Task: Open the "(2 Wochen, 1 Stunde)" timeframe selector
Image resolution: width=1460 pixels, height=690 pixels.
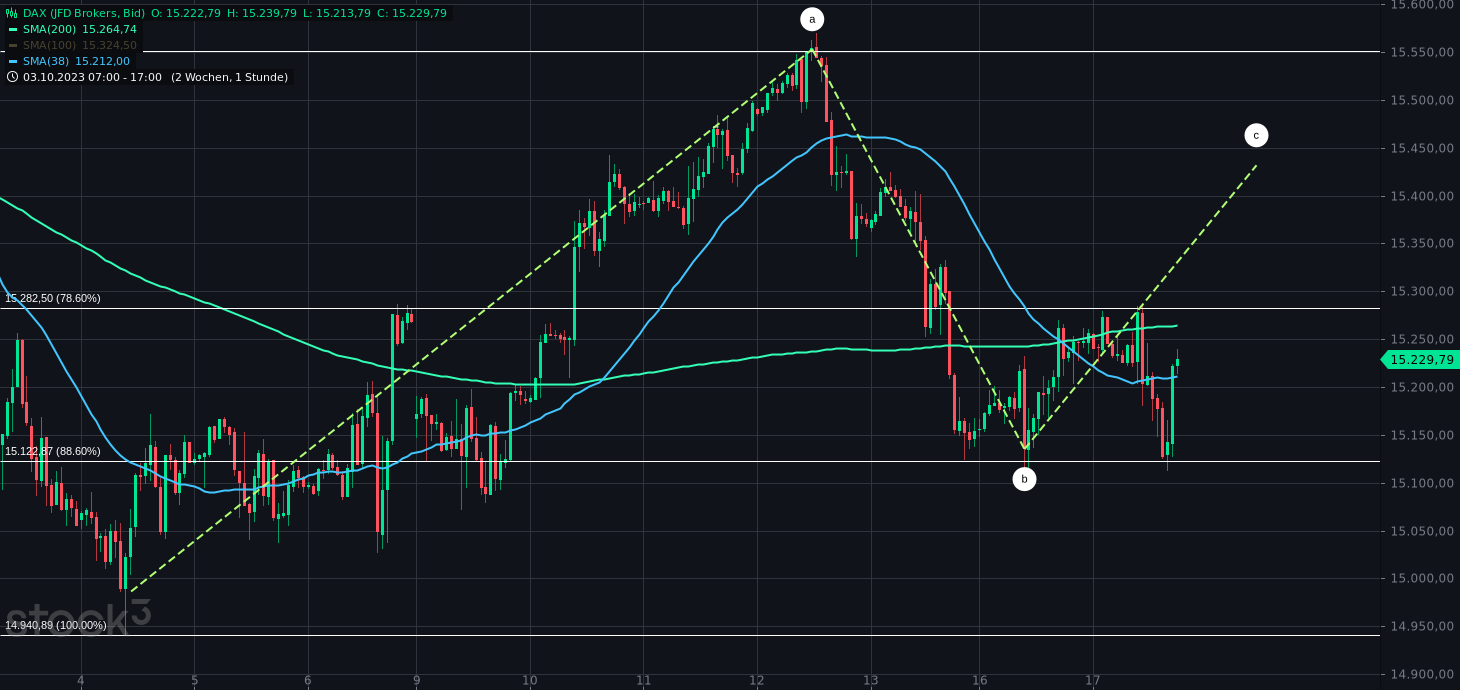Action: coord(228,77)
